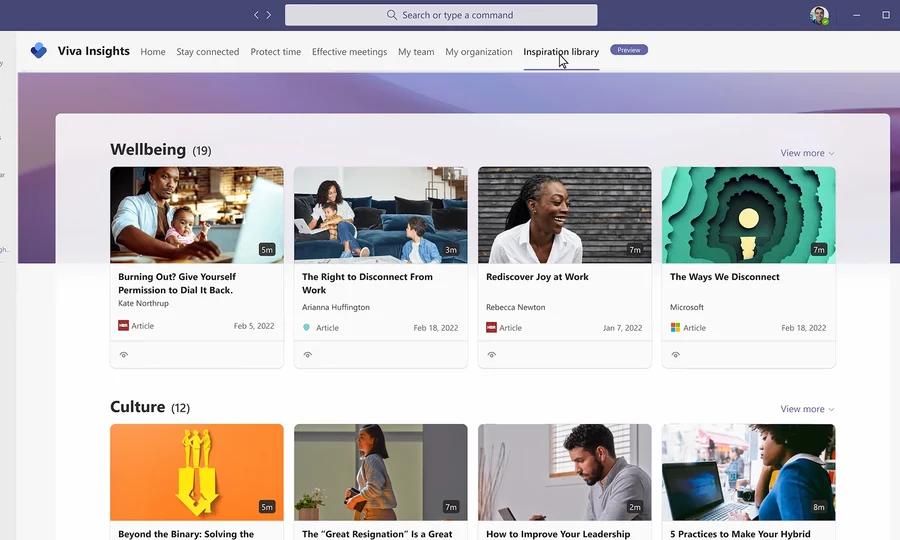Click the Wellbeing section heading

pos(148,149)
